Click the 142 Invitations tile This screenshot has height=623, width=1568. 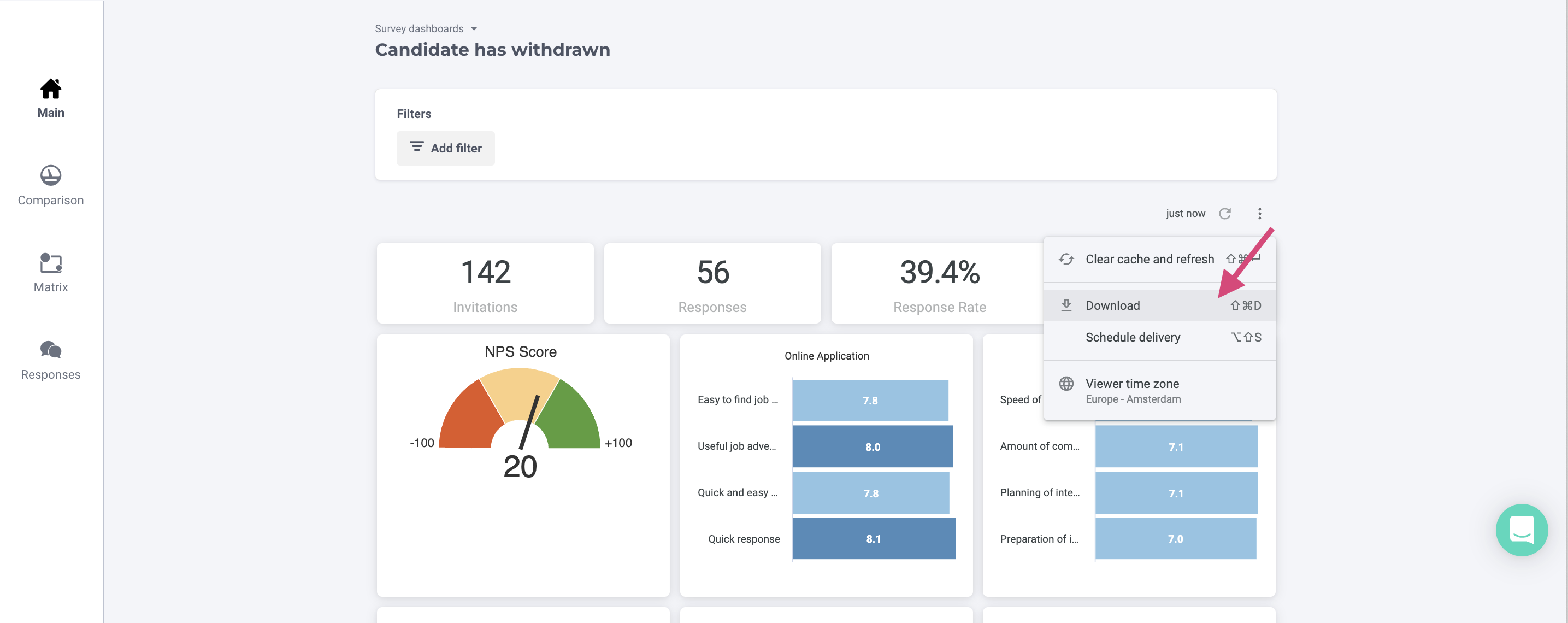(485, 283)
